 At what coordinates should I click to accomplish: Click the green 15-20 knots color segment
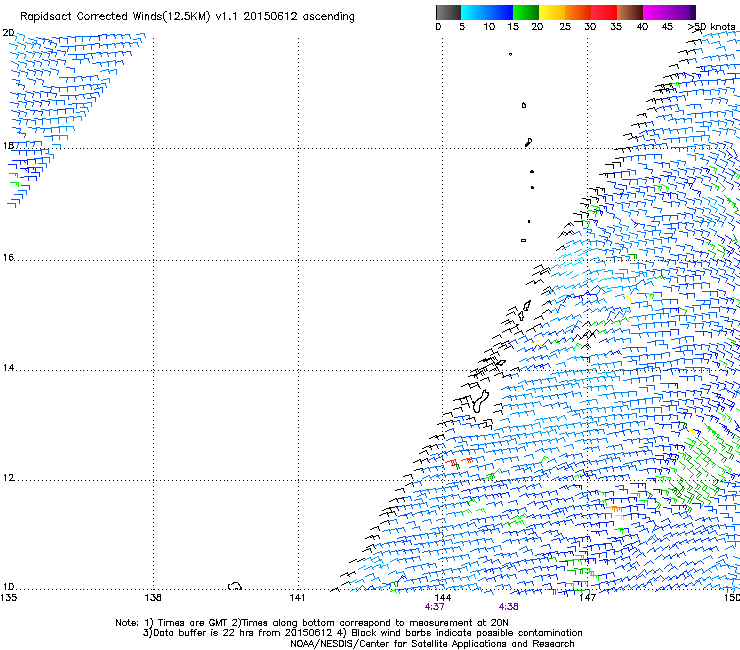[x=526, y=12]
